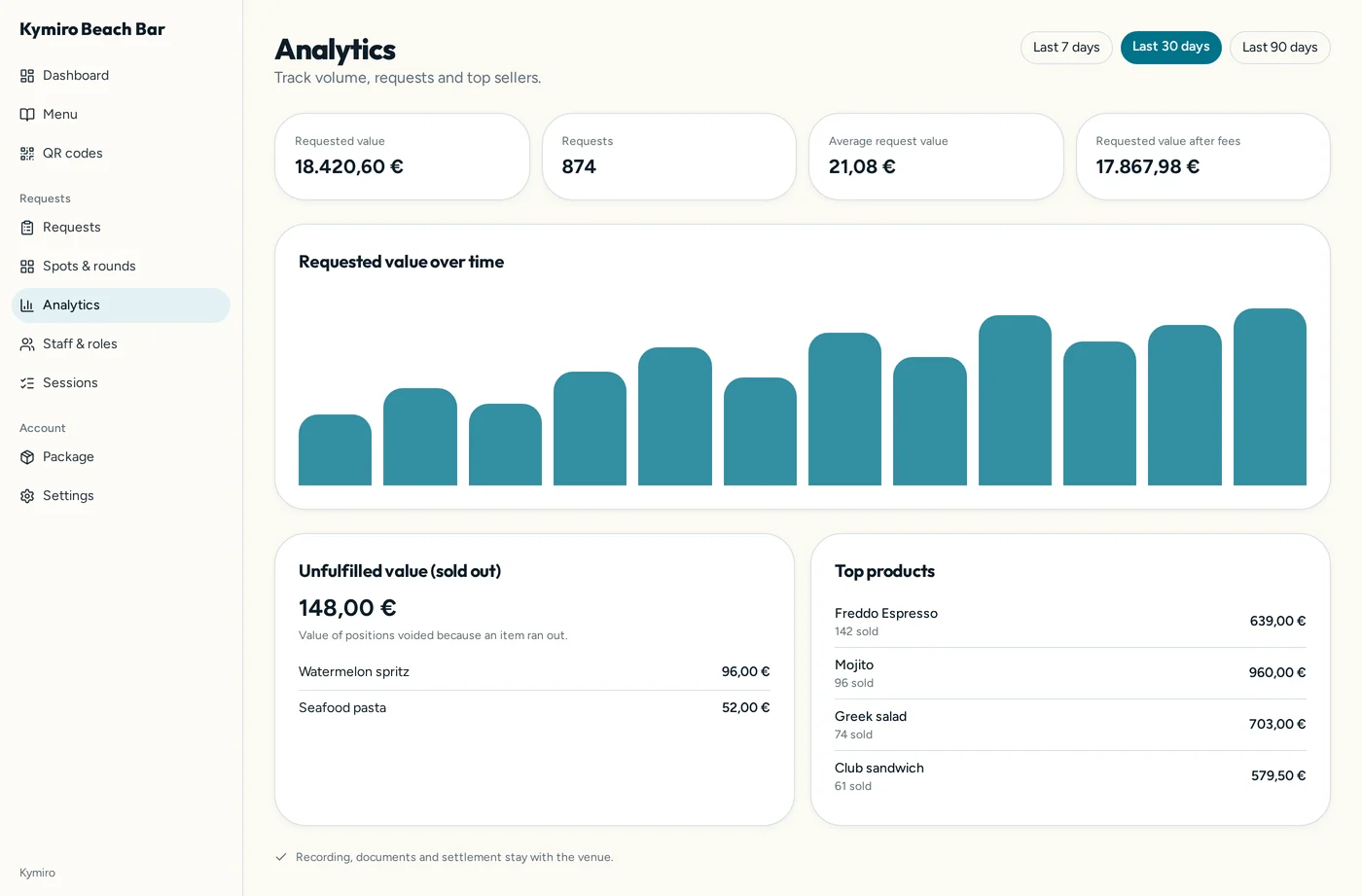
Task: Switch range to Last 7 days
Action: coord(1066,48)
